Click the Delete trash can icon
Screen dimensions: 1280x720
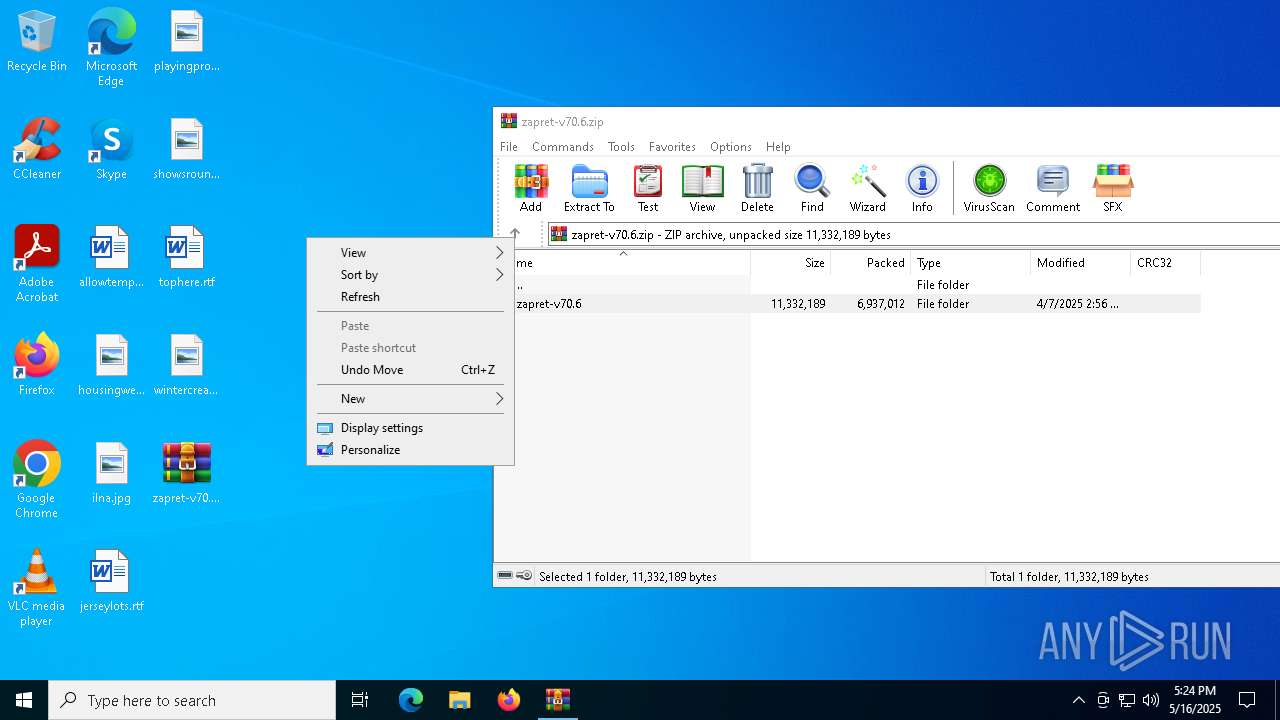pos(757,189)
